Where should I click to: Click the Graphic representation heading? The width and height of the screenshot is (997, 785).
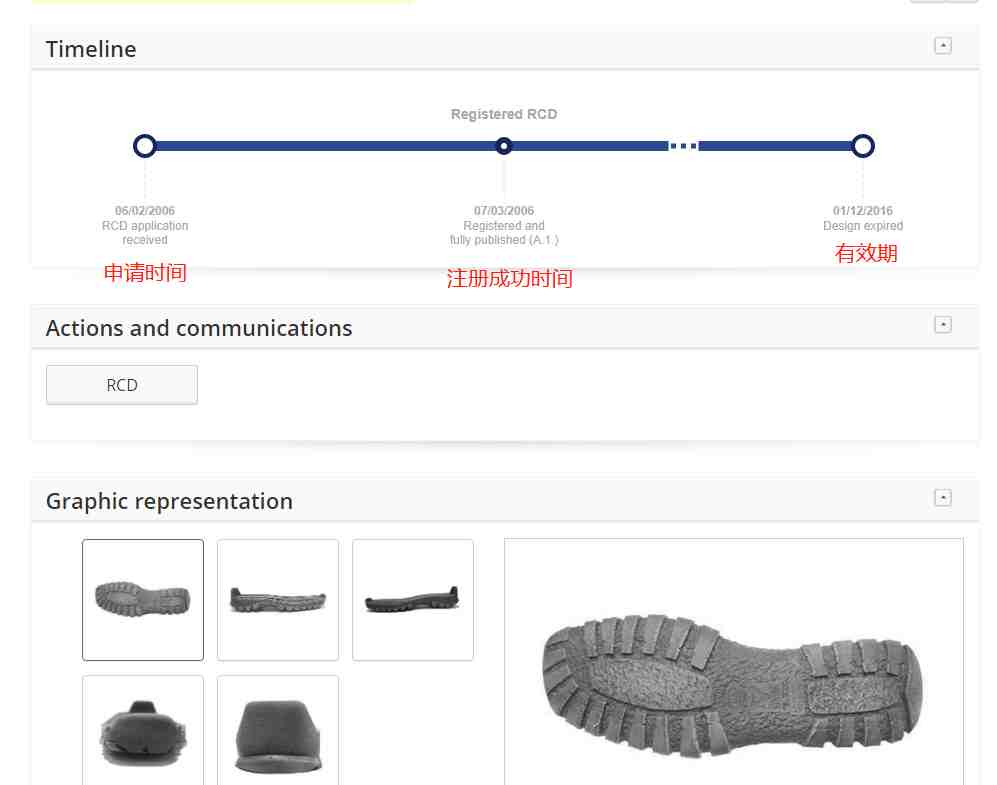tap(169, 501)
